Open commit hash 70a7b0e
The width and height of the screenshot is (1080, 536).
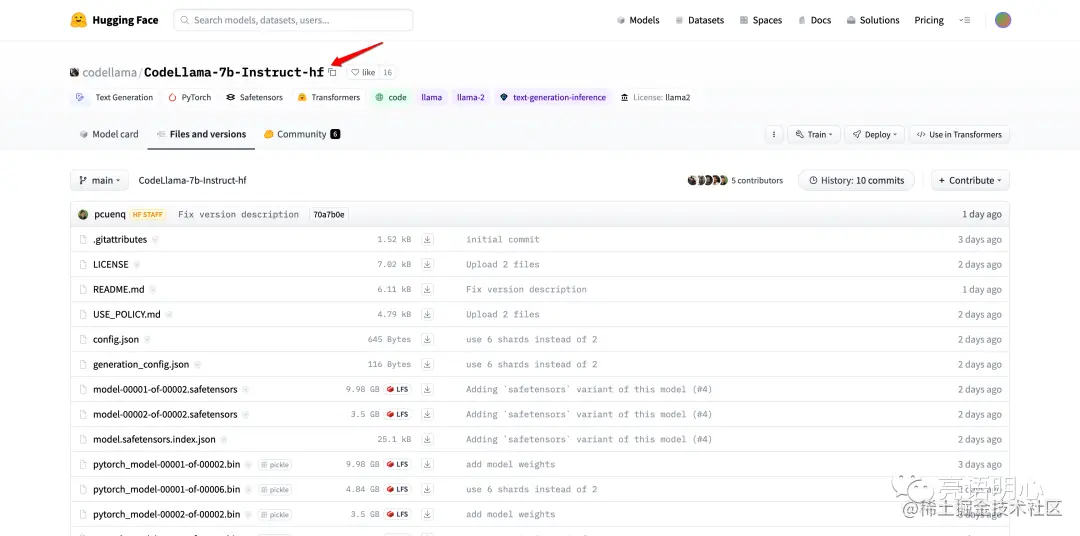tap(329, 214)
